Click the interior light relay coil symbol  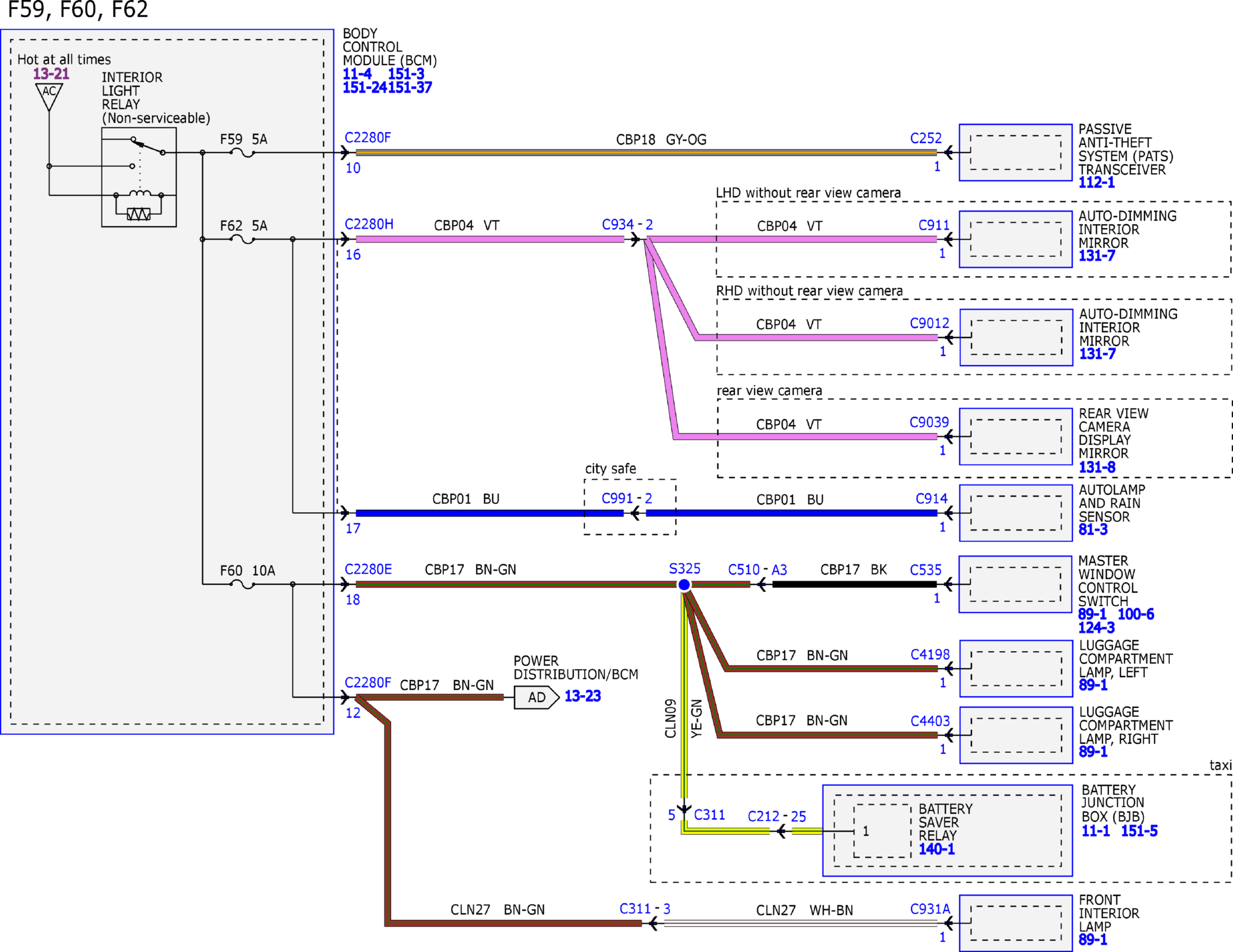click(139, 194)
